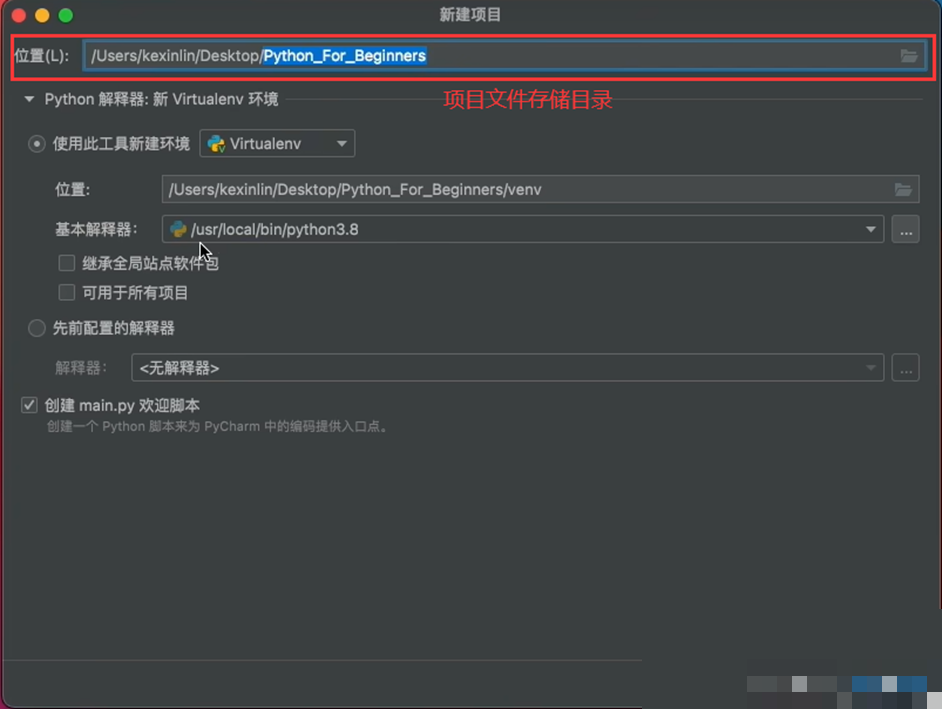This screenshot has width=942, height=709.
Task: Click the green maximize window button
Action: point(66,16)
